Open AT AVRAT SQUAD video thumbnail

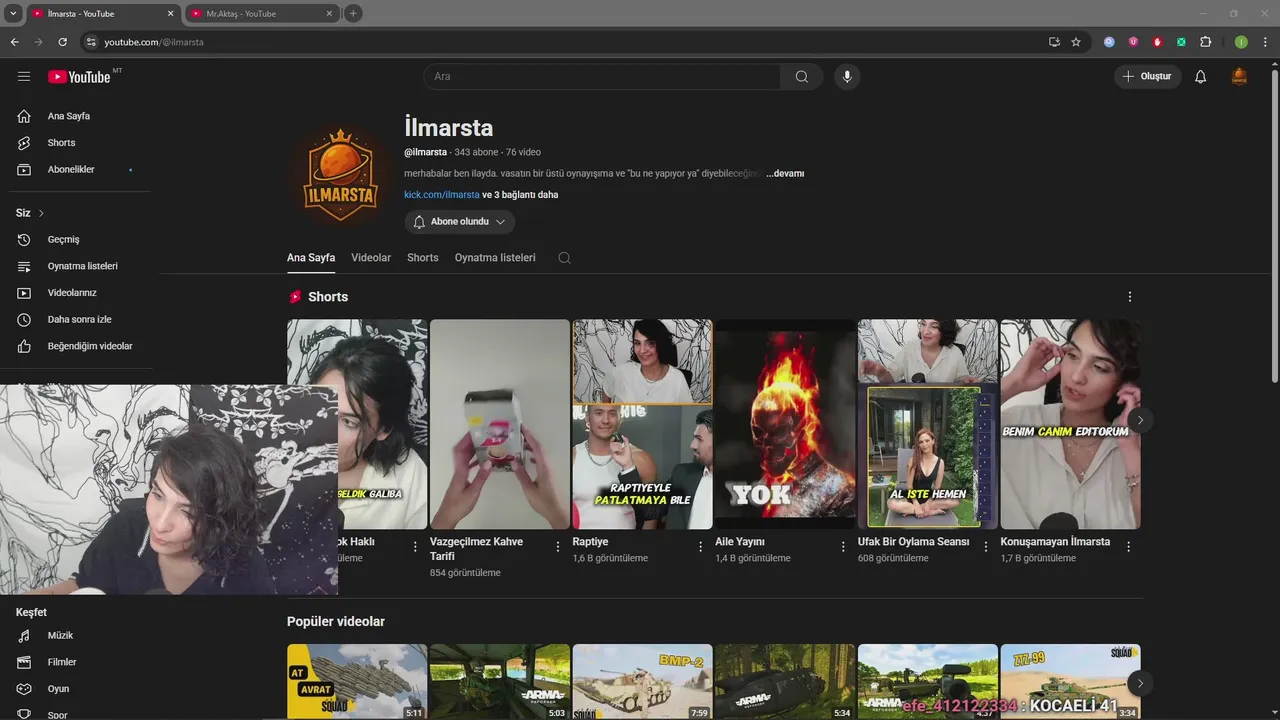pos(357,682)
